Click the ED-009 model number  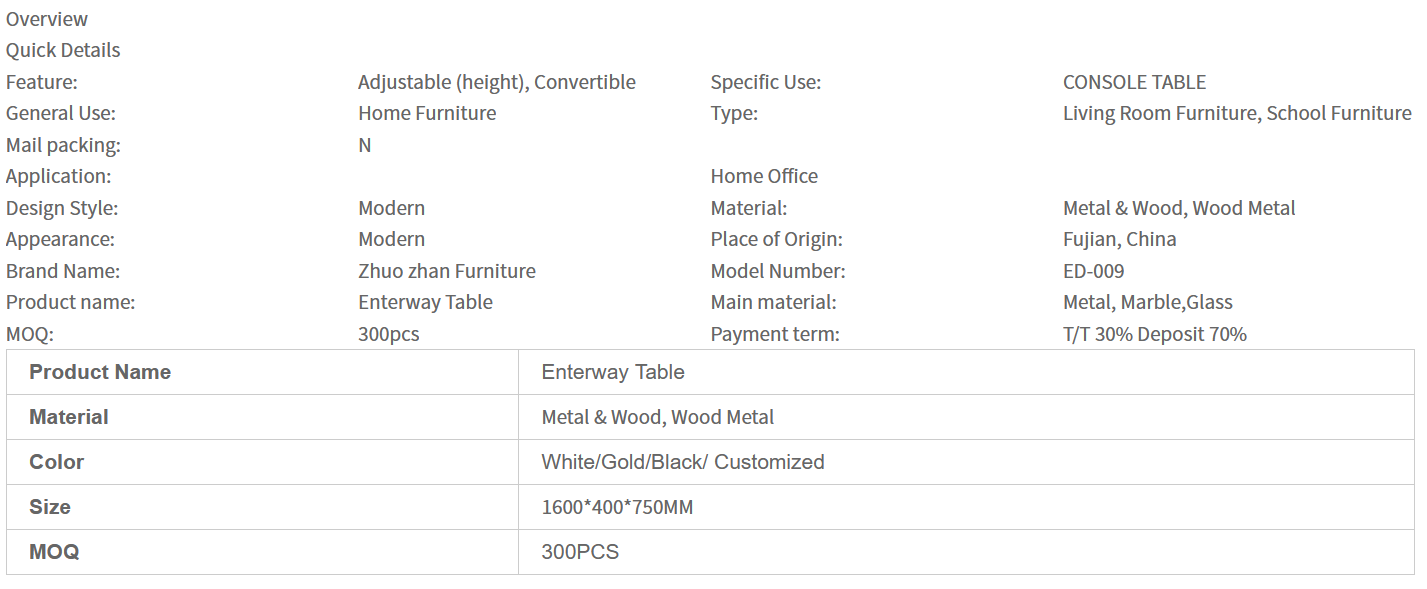point(1093,271)
